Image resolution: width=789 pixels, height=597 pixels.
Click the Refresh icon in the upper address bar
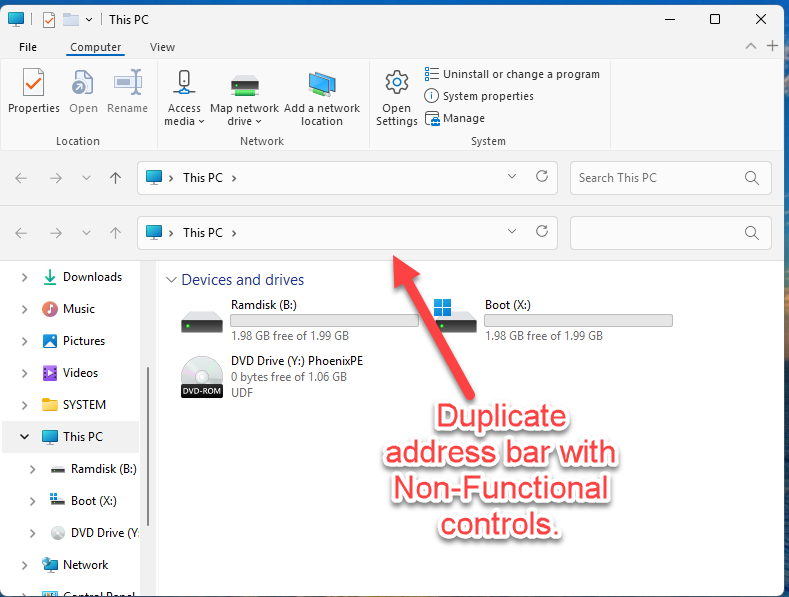point(541,176)
